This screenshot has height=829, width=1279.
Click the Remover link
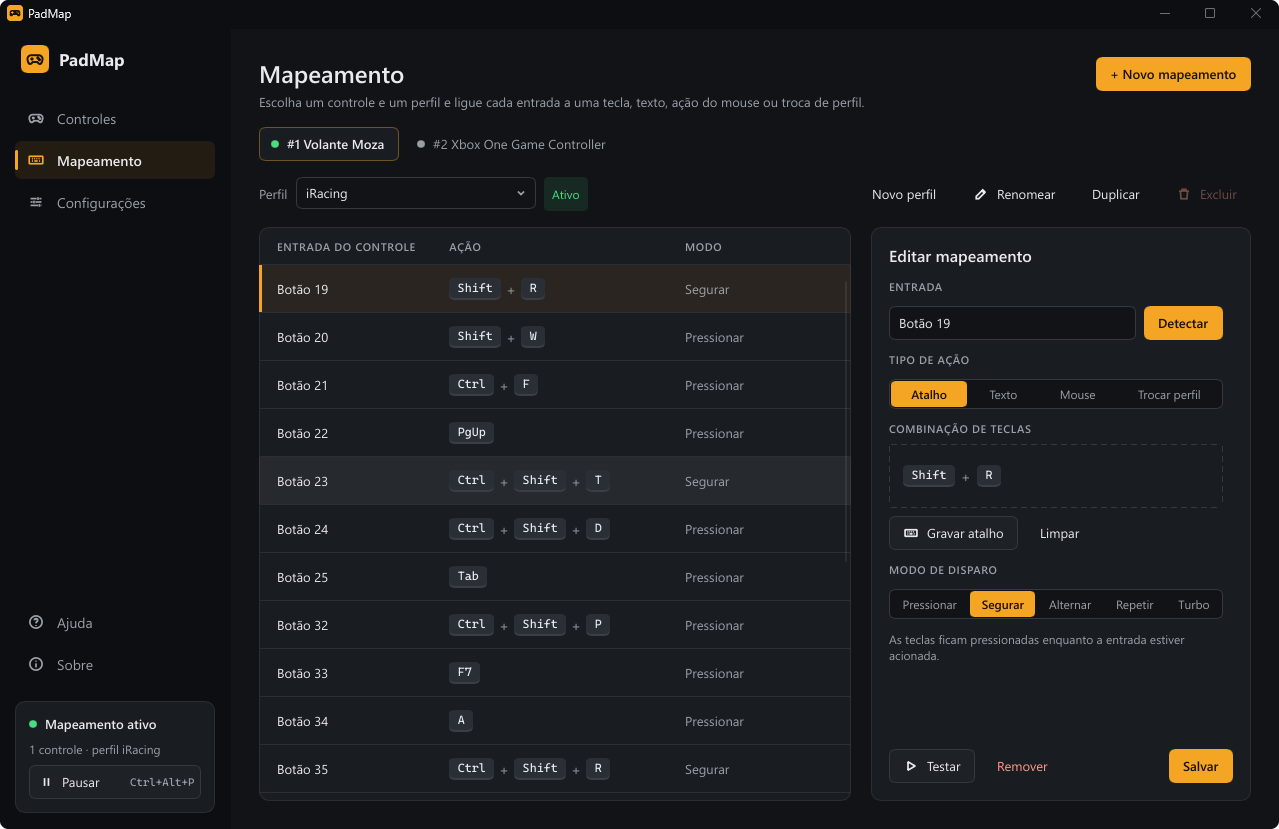1022,766
